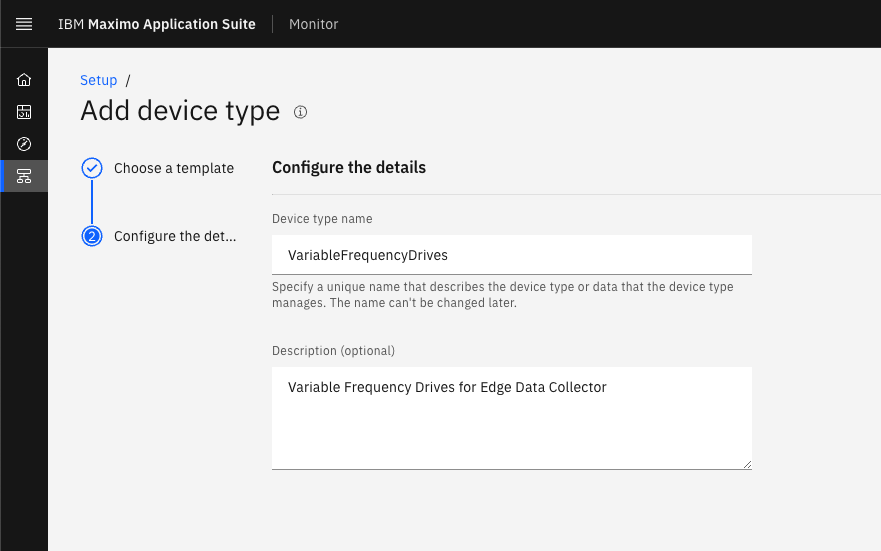Click the Device type name label
The height and width of the screenshot is (551, 881).
pyautogui.click(x=322, y=218)
